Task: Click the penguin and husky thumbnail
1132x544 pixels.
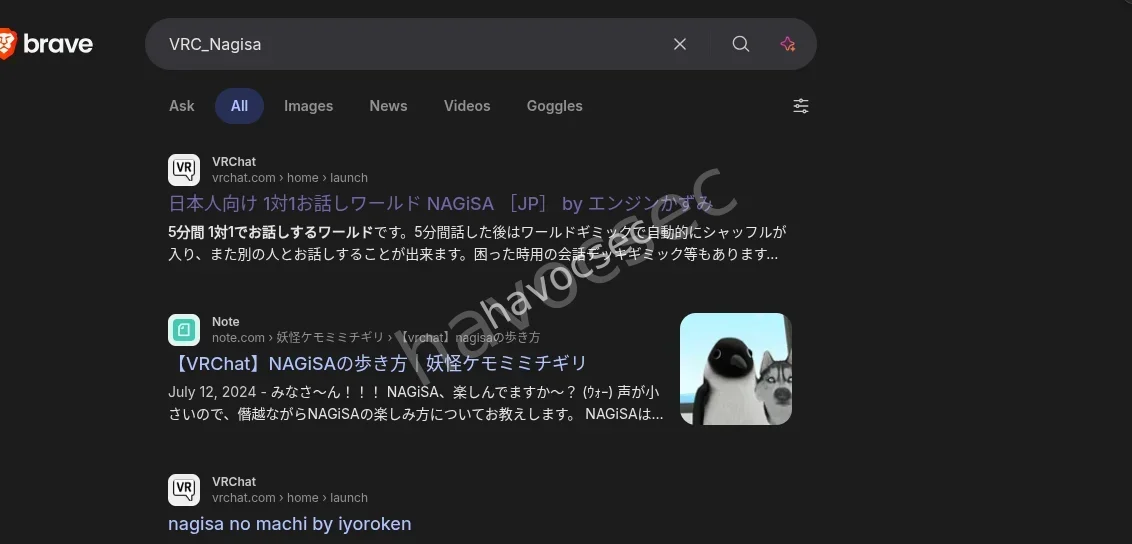Action: click(x=736, y=369)
